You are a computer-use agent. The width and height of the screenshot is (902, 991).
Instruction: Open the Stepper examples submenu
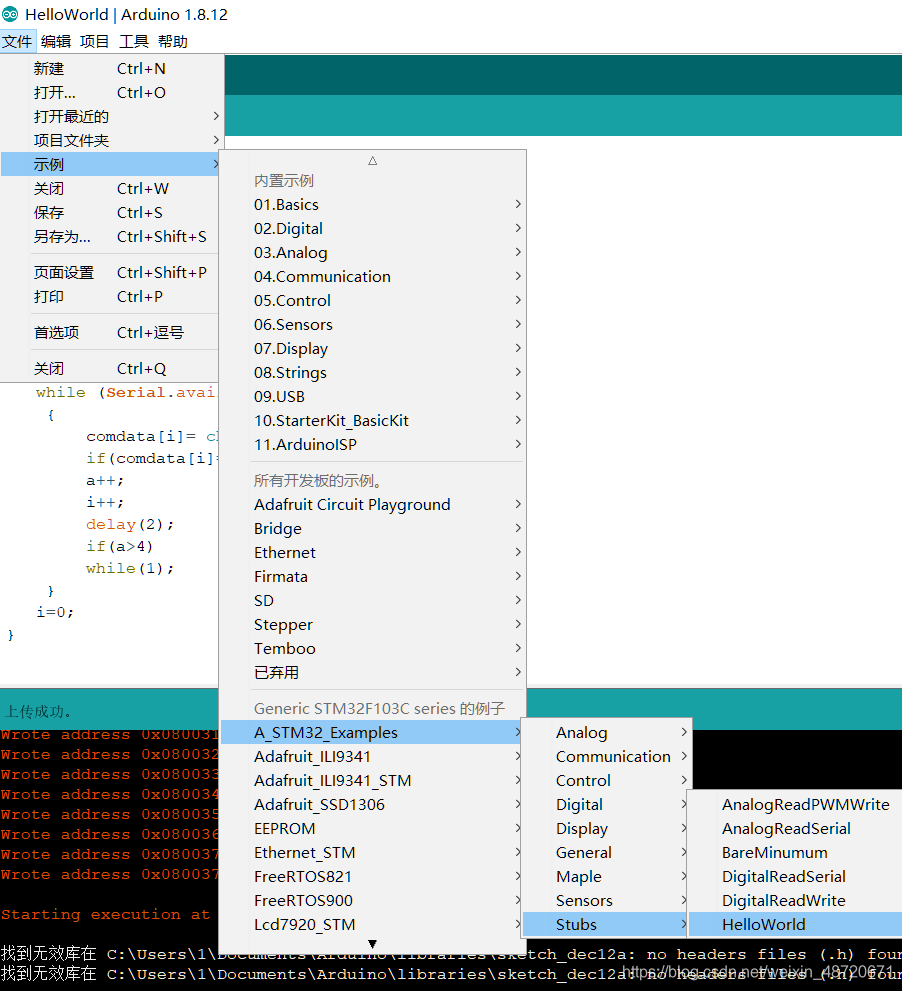pos(373,625)
